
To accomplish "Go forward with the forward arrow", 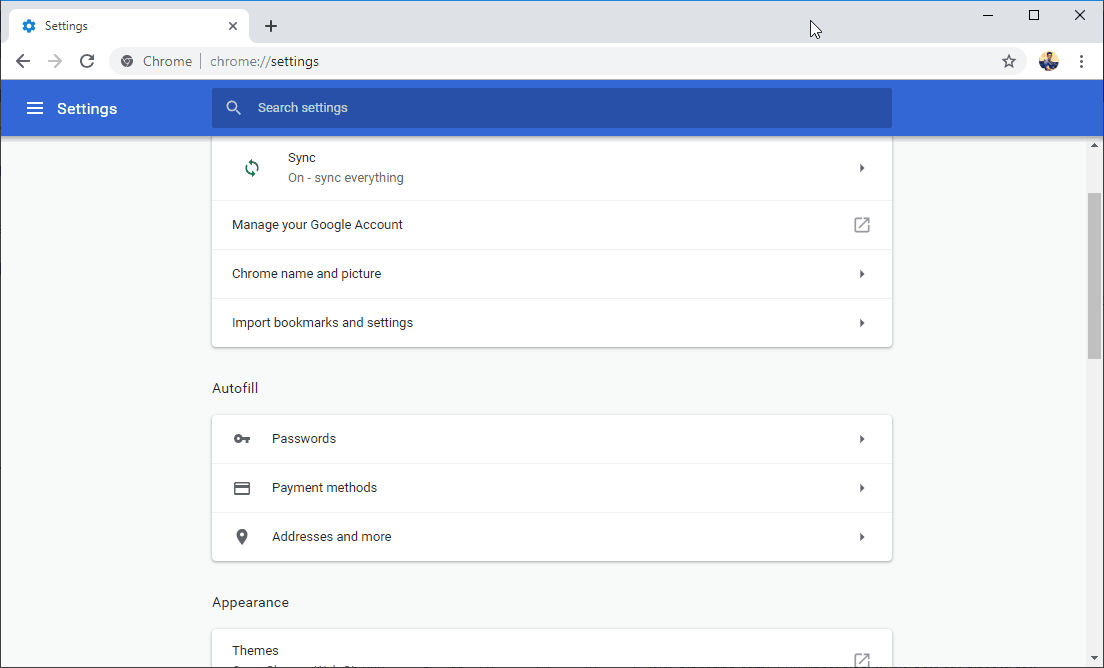I will point(55,61).
